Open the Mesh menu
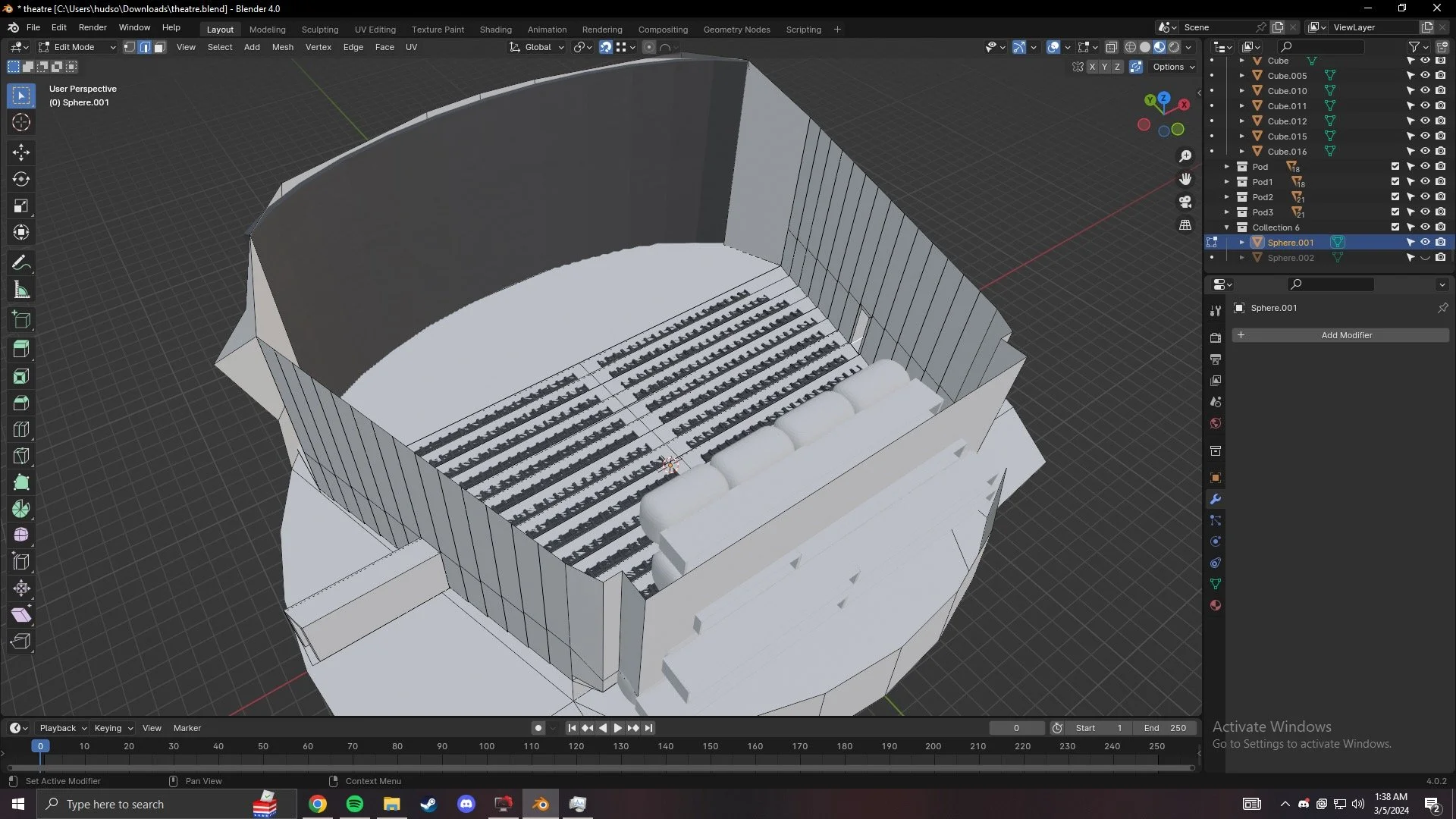 282,47
